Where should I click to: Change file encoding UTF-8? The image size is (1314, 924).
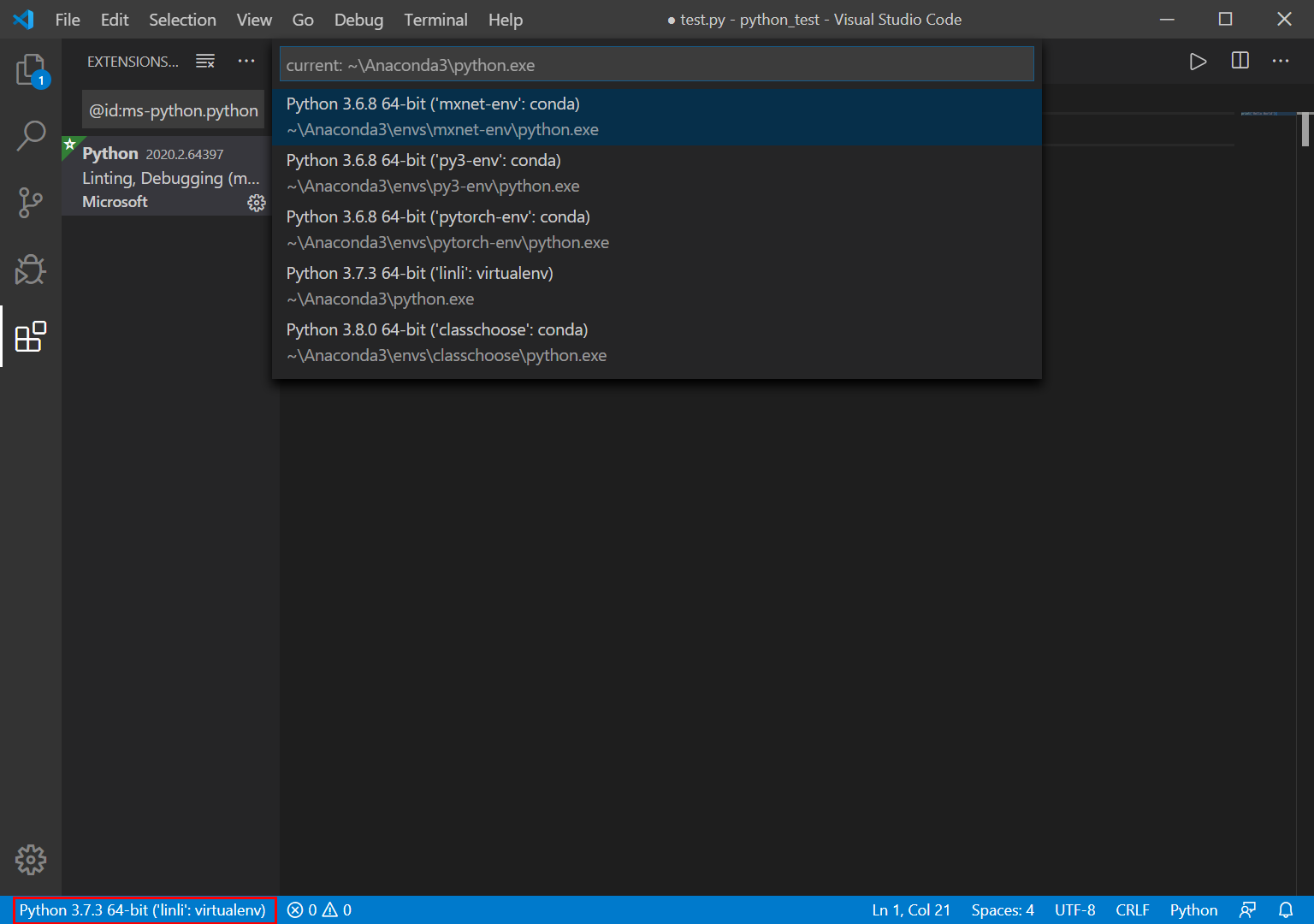pos(1074,910)
